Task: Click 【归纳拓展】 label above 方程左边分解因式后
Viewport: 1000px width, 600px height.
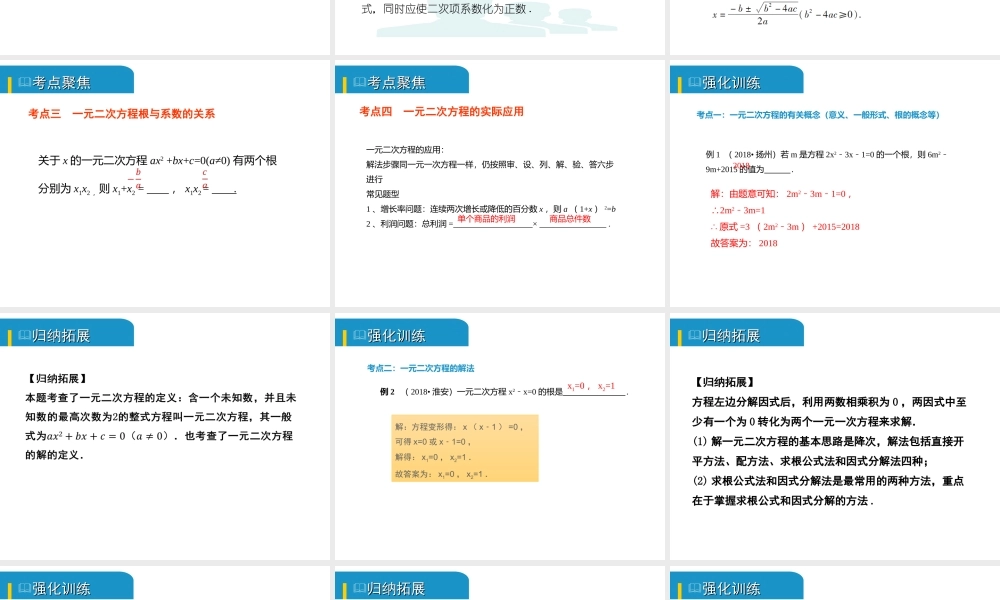Action: 725,383
